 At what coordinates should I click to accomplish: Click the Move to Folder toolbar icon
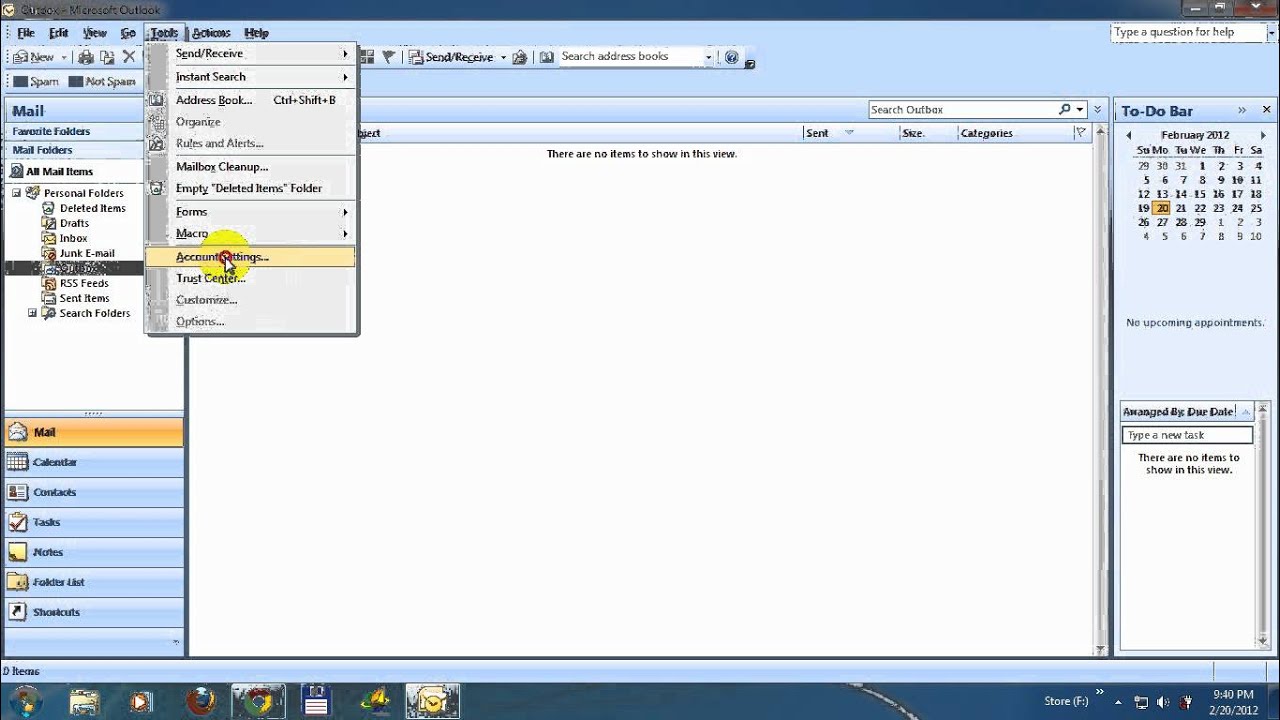107,57
